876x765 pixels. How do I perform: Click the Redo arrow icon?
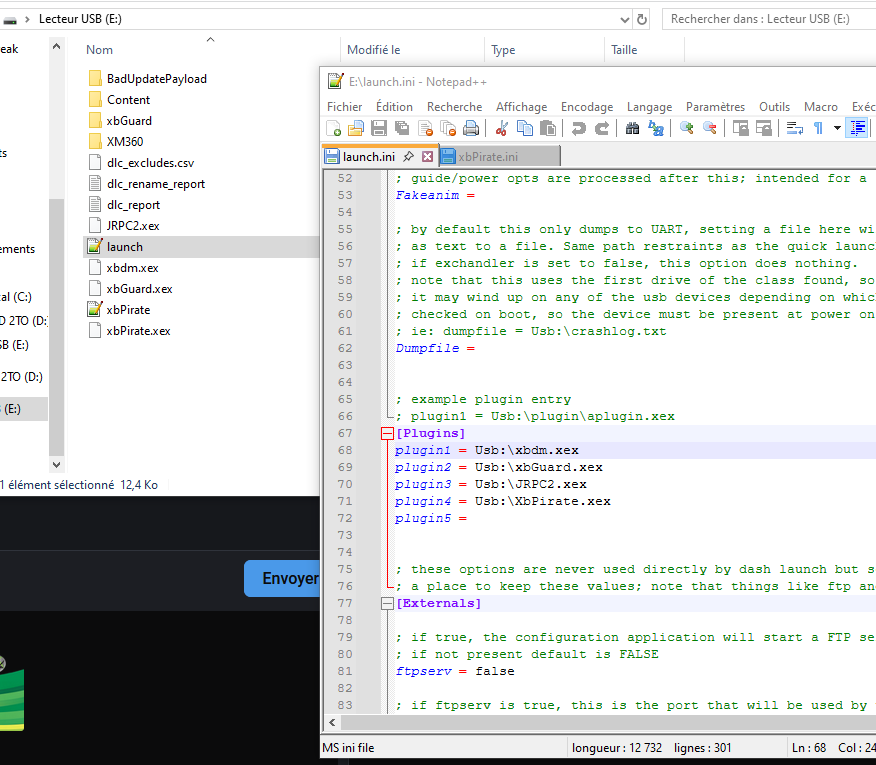602,128
